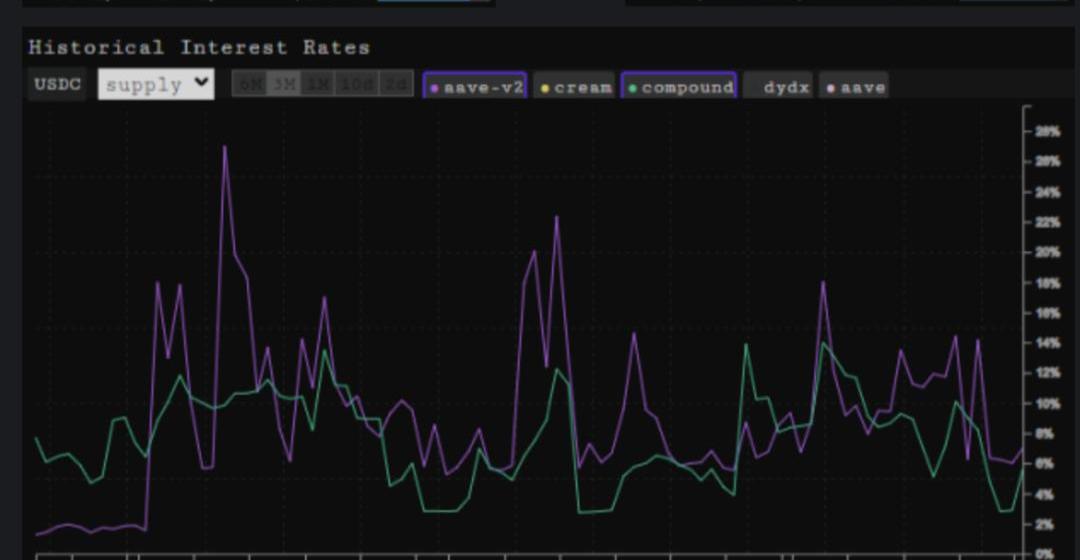The image size is (1080, 560).
Task: Click the pink dot beside aave
Action: point(830,88)
